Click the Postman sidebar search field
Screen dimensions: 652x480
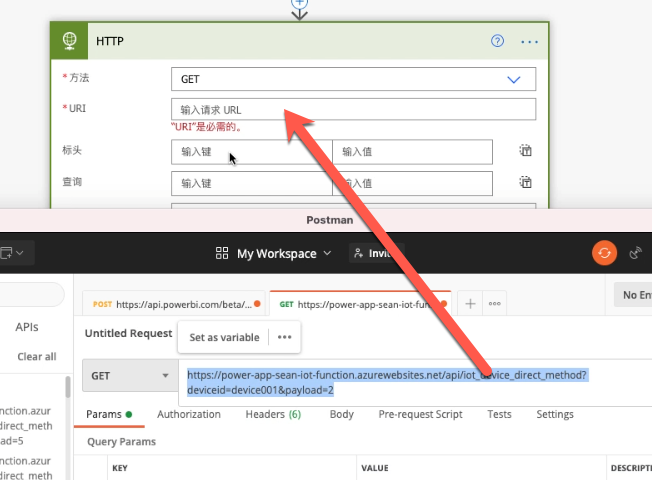32,294
